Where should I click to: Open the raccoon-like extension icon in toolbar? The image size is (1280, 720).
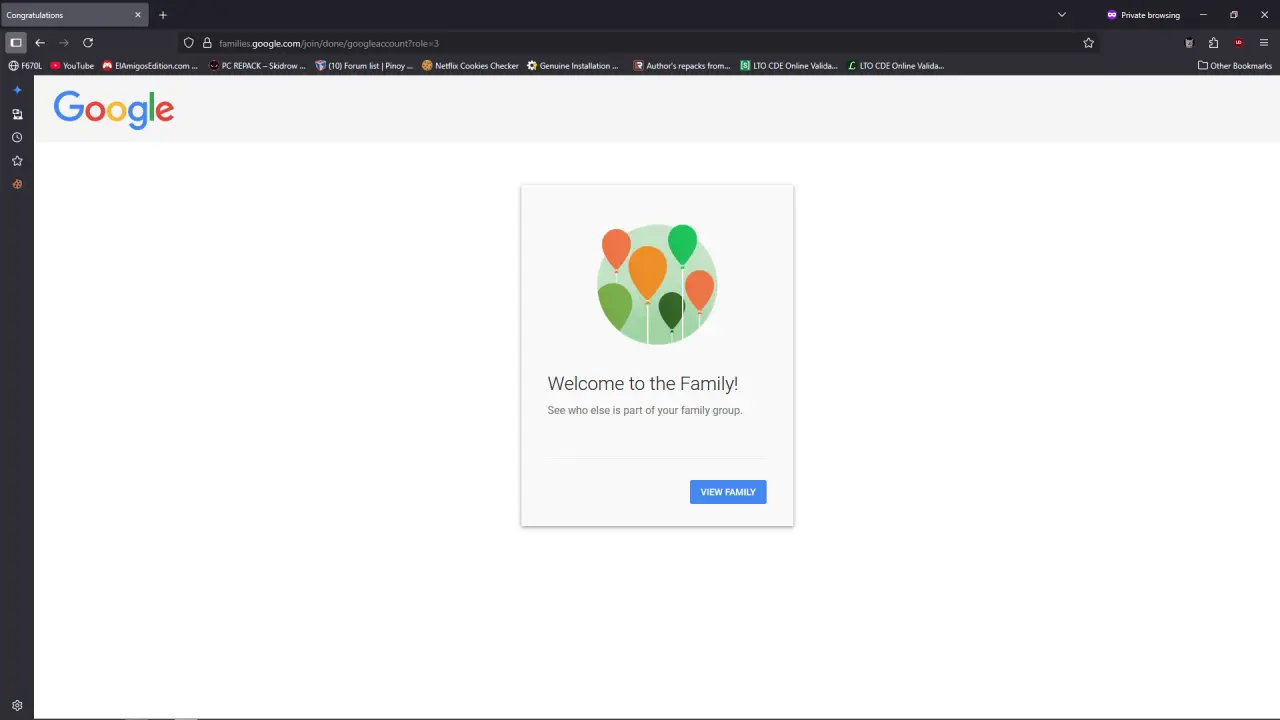coord(1189,43)
